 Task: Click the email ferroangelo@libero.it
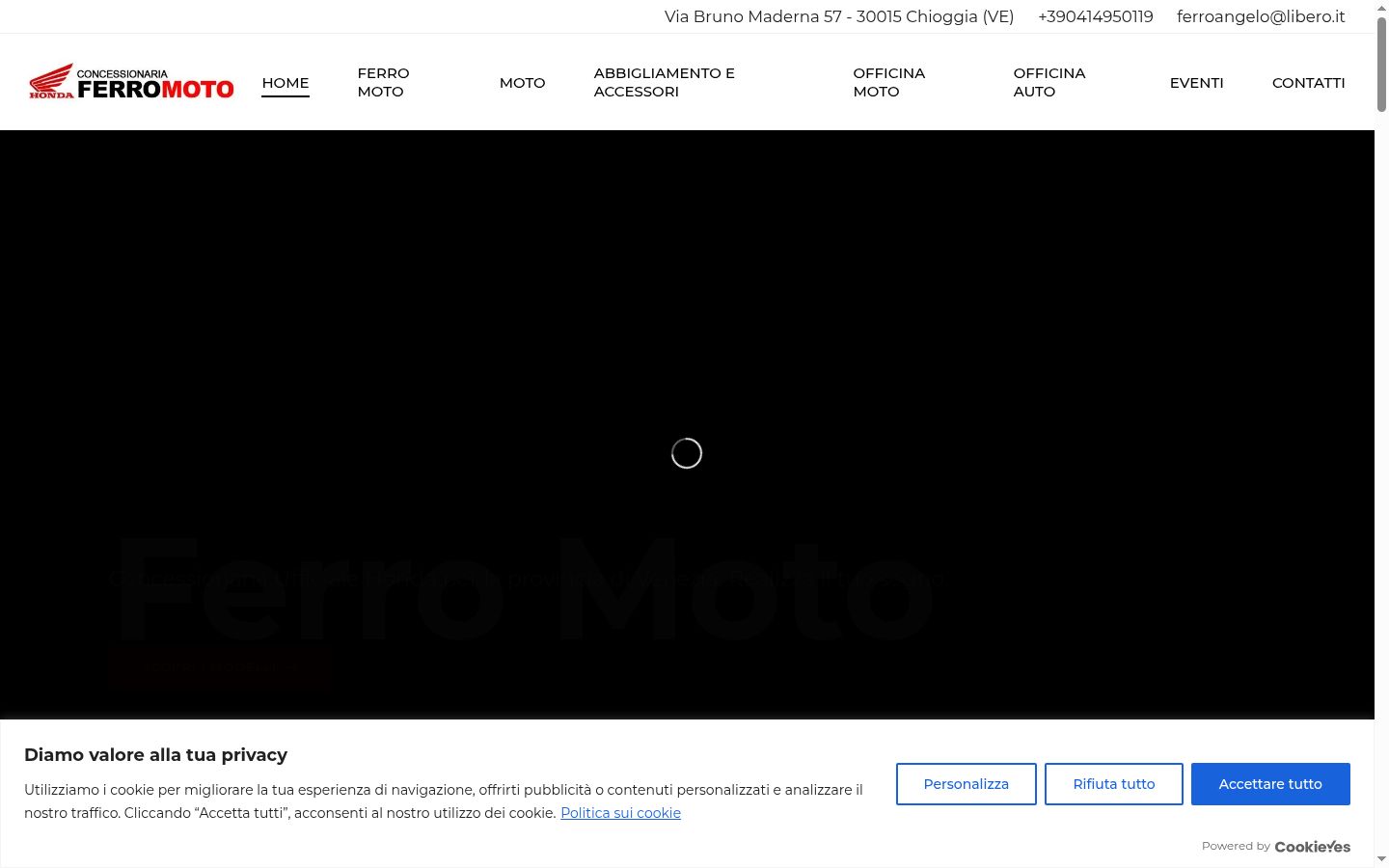[x=1261, y=16]
